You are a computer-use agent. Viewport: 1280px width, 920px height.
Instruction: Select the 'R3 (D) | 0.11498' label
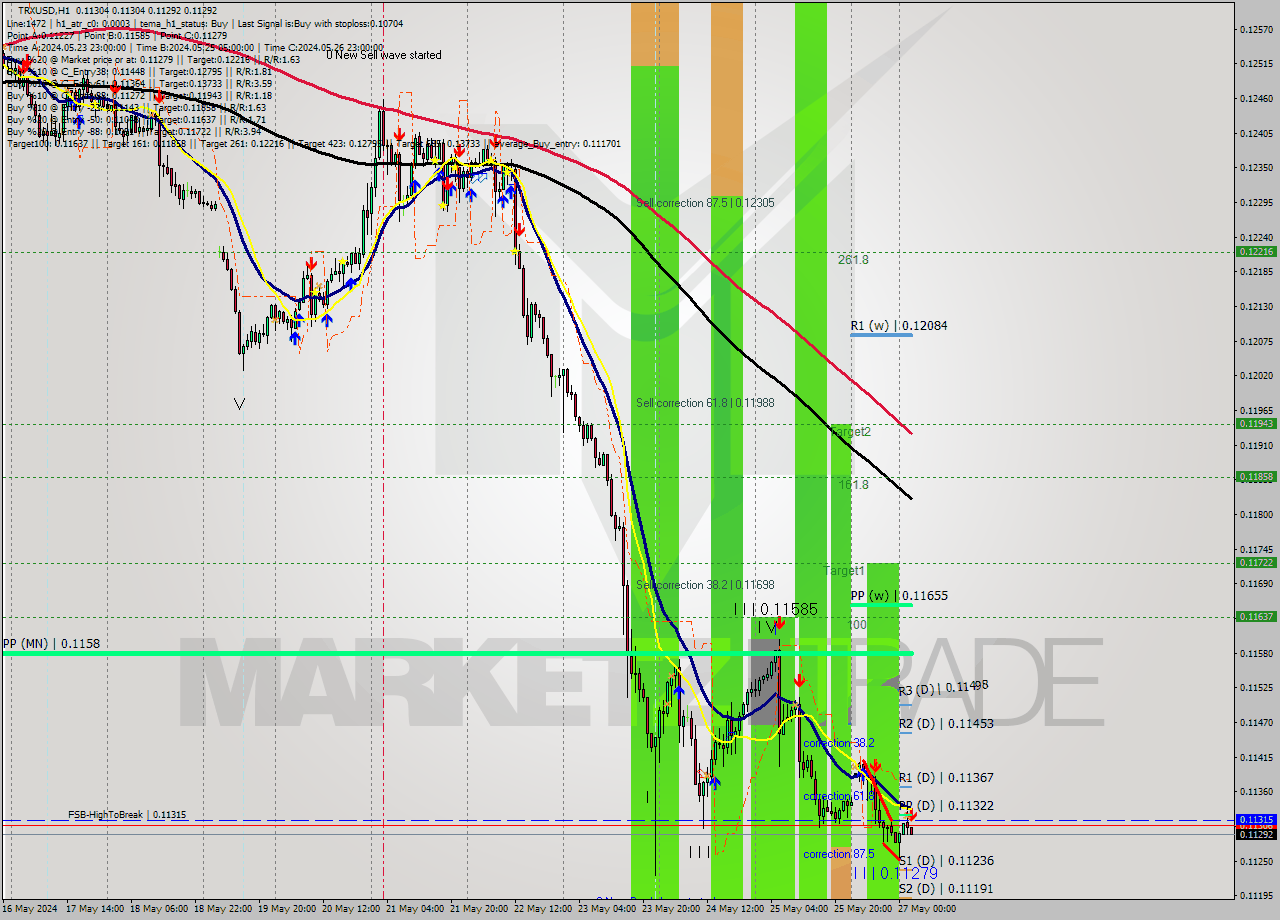tap(943, 688)
